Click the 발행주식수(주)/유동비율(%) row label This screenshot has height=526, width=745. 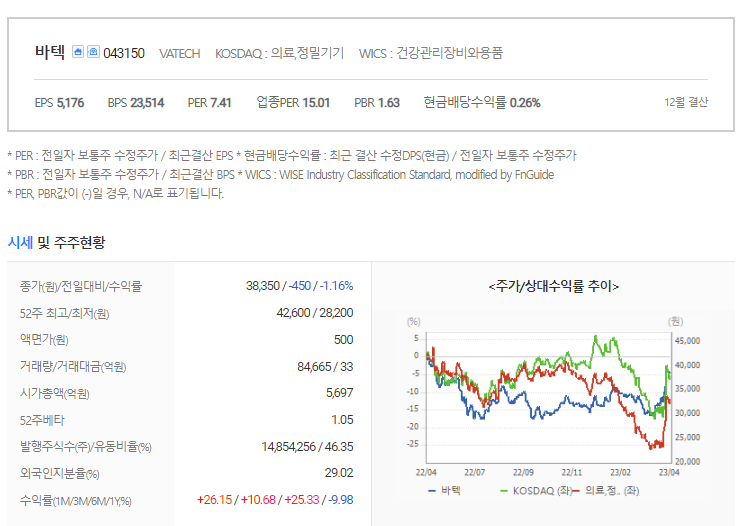pos(86,447)
